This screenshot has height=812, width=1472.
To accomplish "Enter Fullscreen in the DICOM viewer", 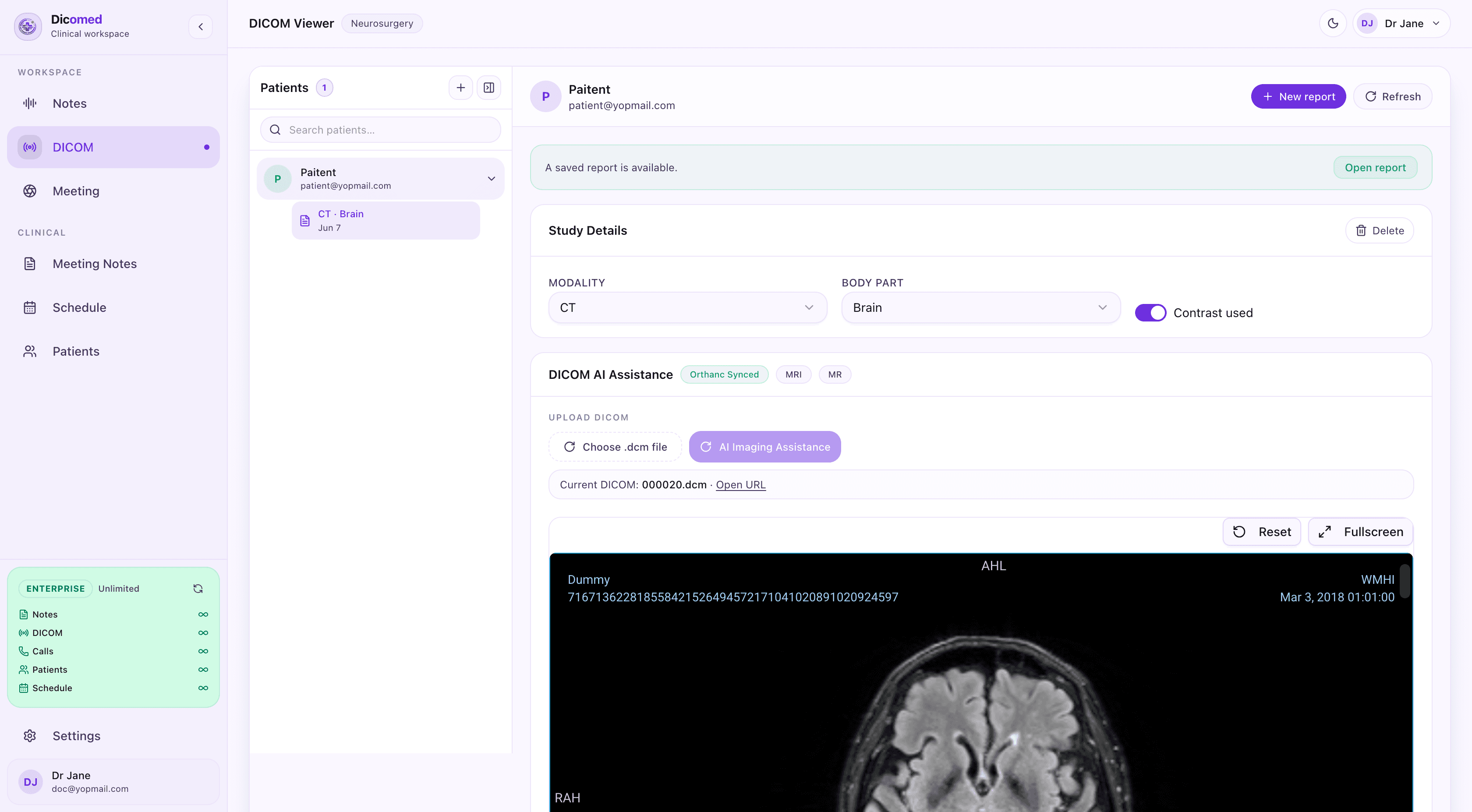I will click(x=1361, y=531).
